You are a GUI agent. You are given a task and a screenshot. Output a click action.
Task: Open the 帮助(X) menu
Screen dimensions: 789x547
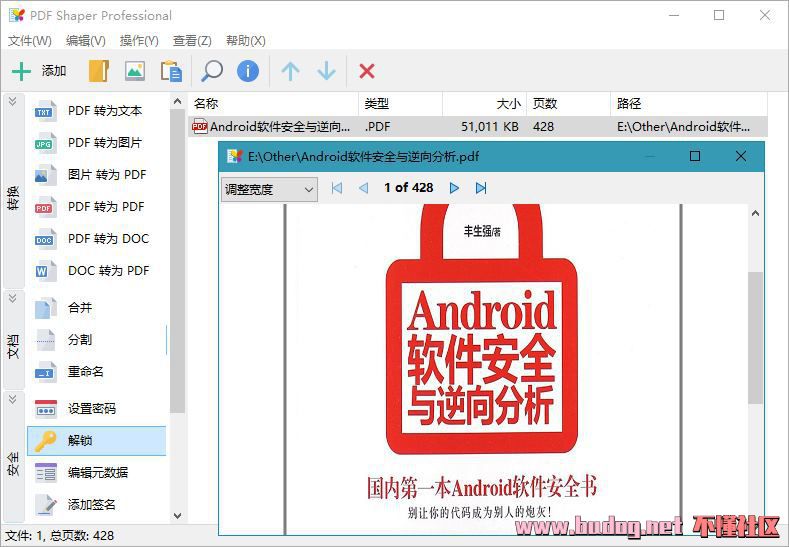pos(246,41)
